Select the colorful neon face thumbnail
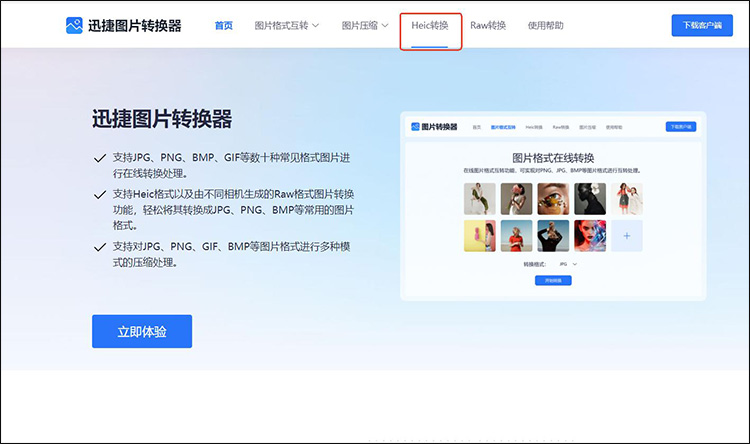Screen dimensions: 750x444 click(x=590, y=236)
